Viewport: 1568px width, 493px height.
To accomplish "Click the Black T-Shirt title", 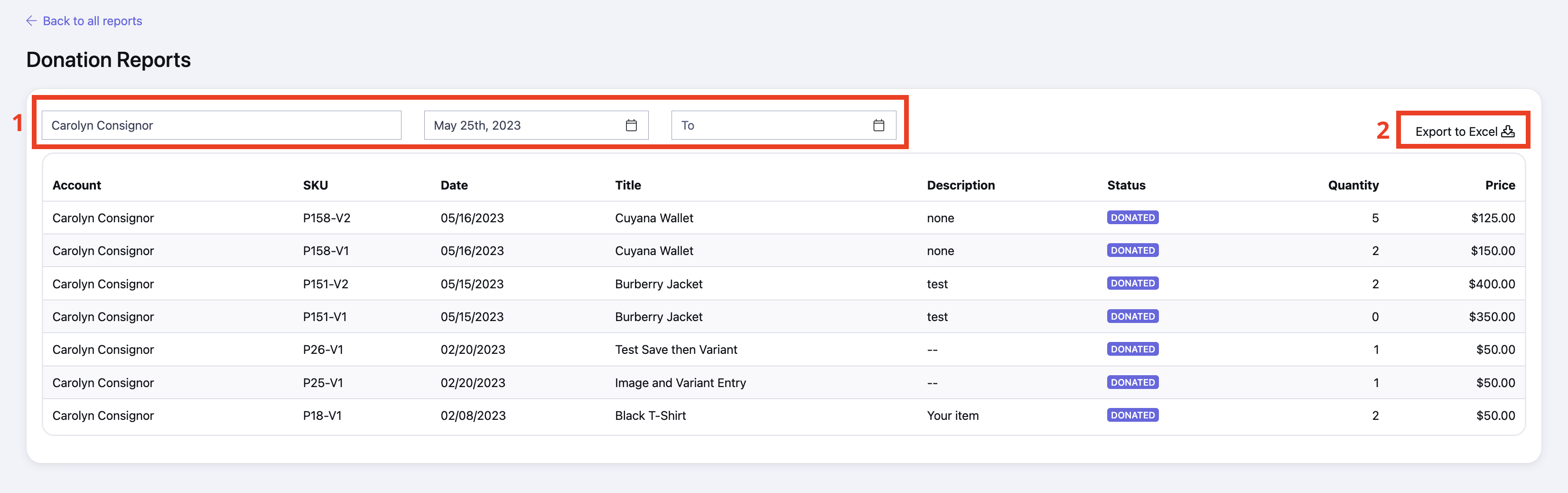I will tap(650, 416).
